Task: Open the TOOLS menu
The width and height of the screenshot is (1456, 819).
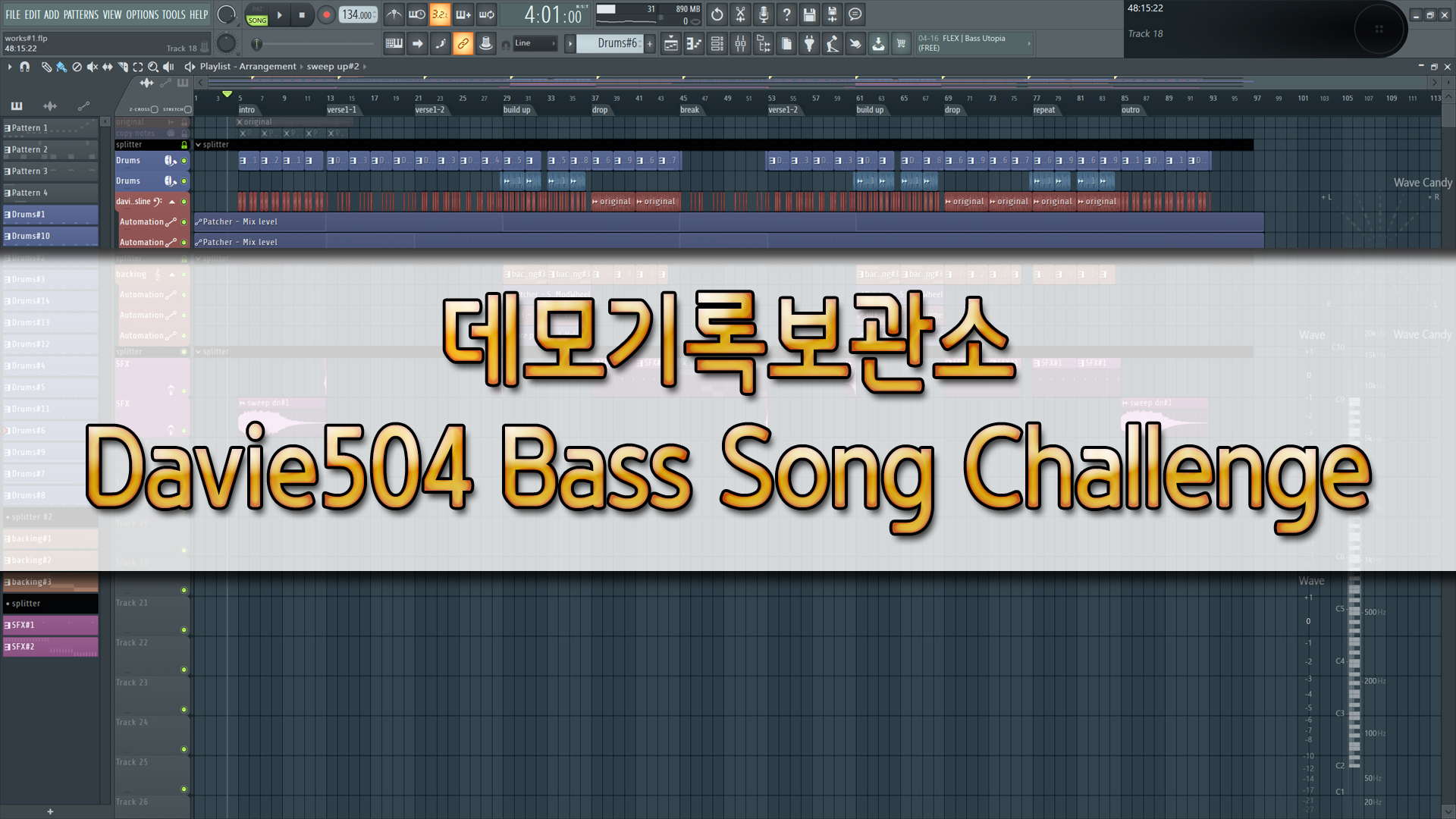Action: tap(173, 14)
